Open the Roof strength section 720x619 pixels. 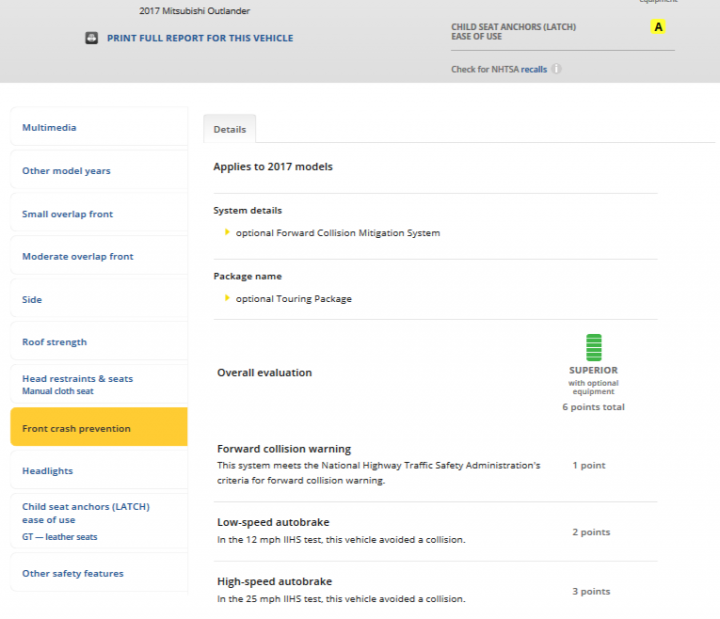point(99,342)
